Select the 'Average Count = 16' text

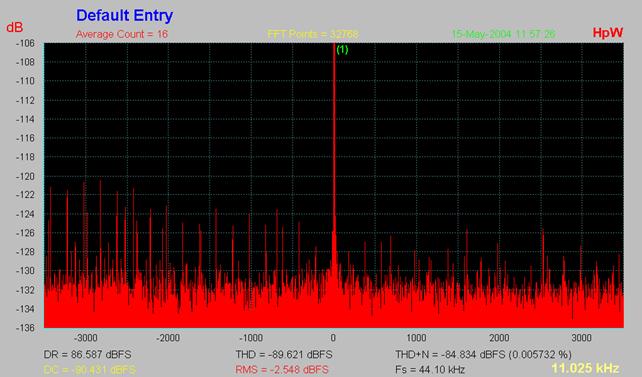pos(122,34)
